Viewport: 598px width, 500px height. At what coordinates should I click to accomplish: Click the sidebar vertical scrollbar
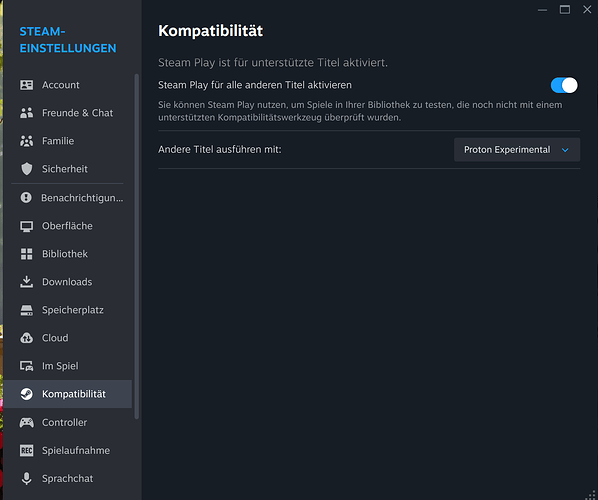(x=137, y=247)
